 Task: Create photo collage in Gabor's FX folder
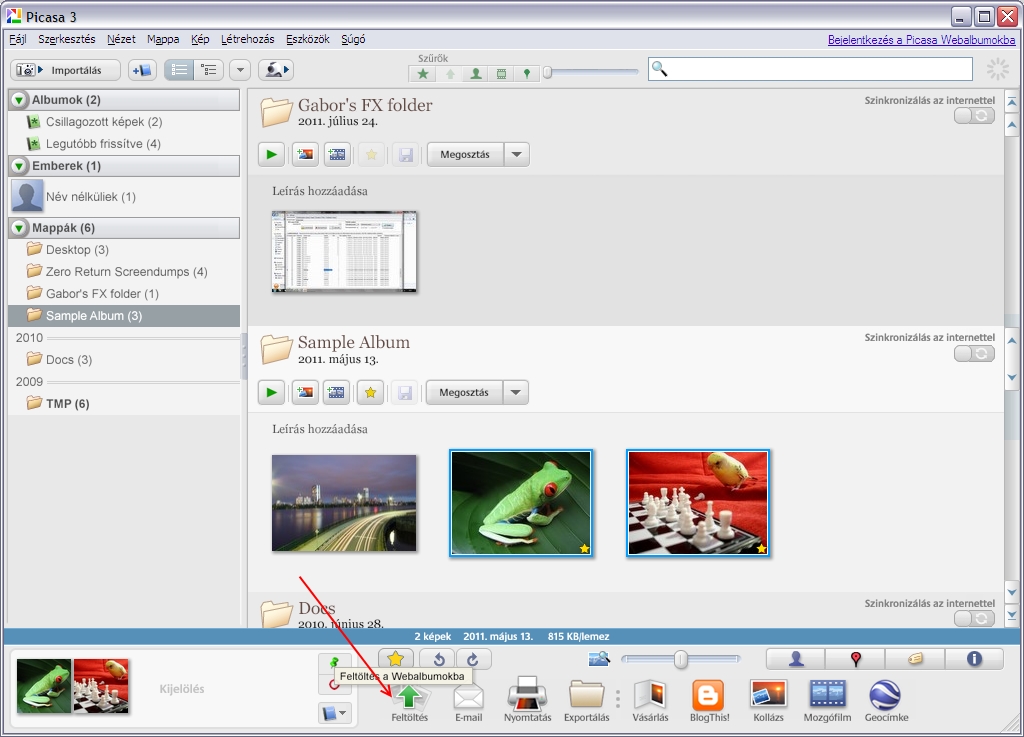[305, 155]
